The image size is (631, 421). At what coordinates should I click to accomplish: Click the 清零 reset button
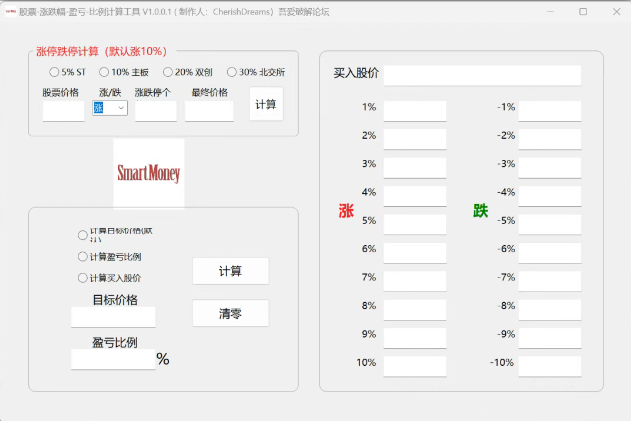pos(230,313)
